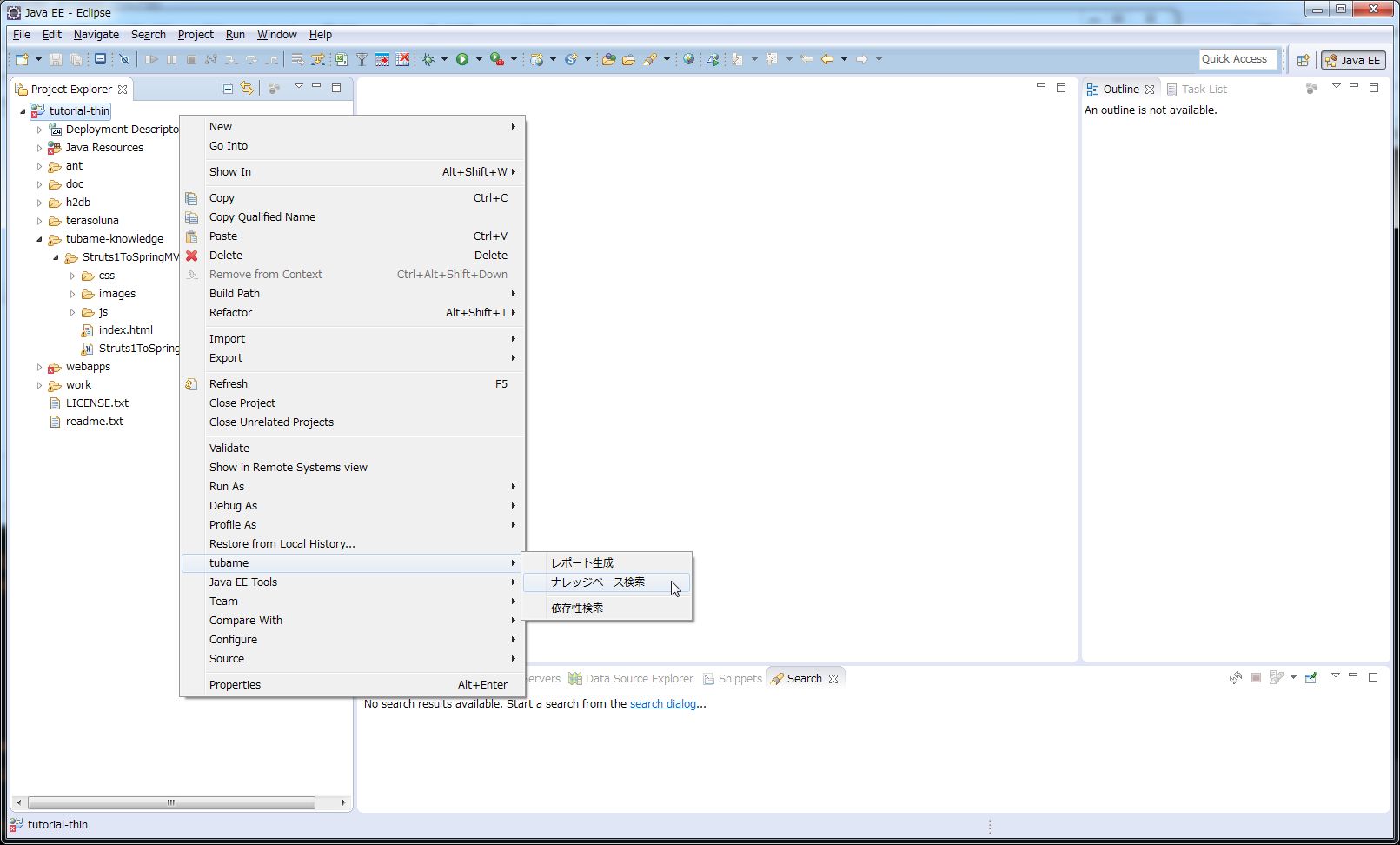Click the Back navigation yellow arrow
This screenshot has height=845, width=1400.
[827, 59]
